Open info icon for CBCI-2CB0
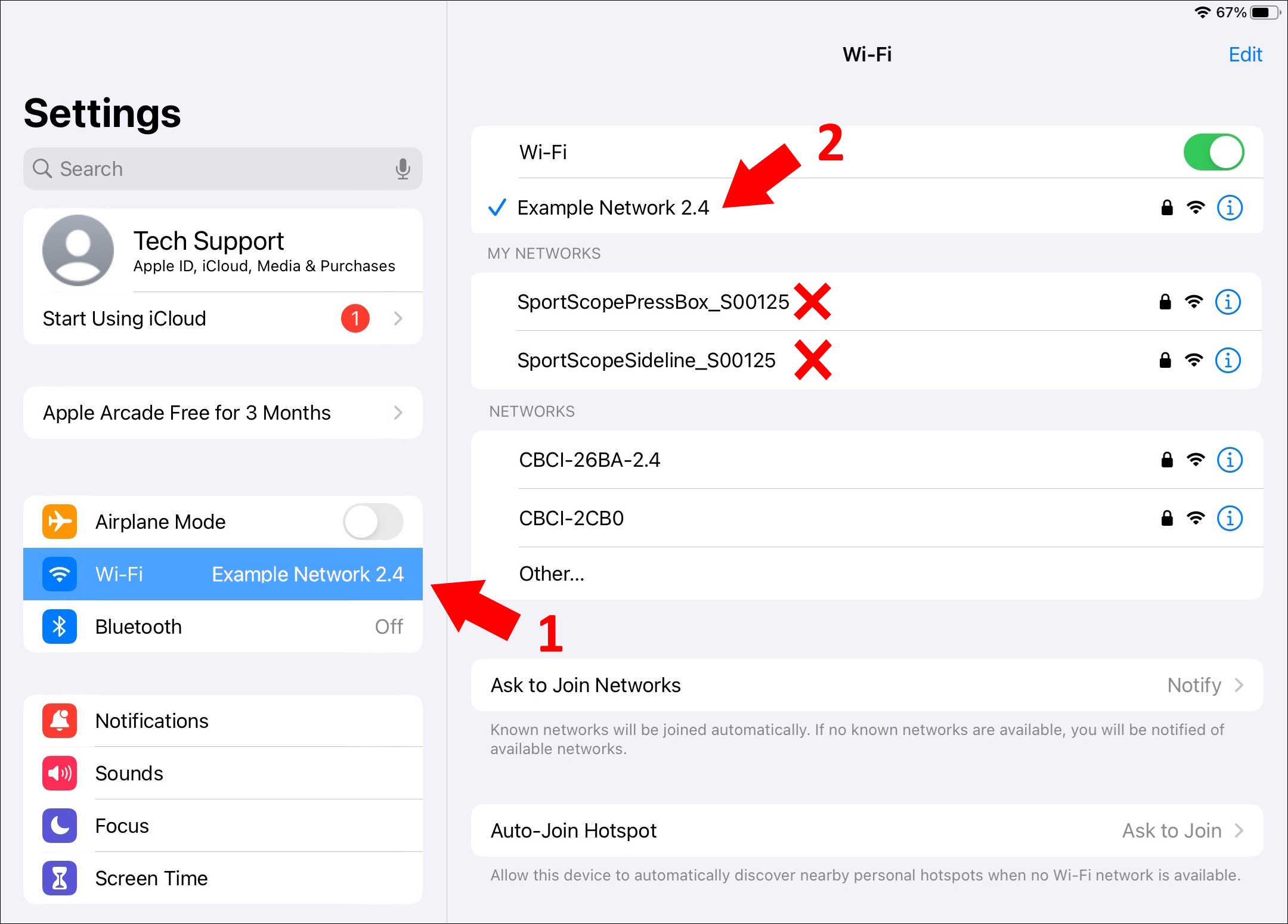1288x924 pixels. coord(1229,519)
